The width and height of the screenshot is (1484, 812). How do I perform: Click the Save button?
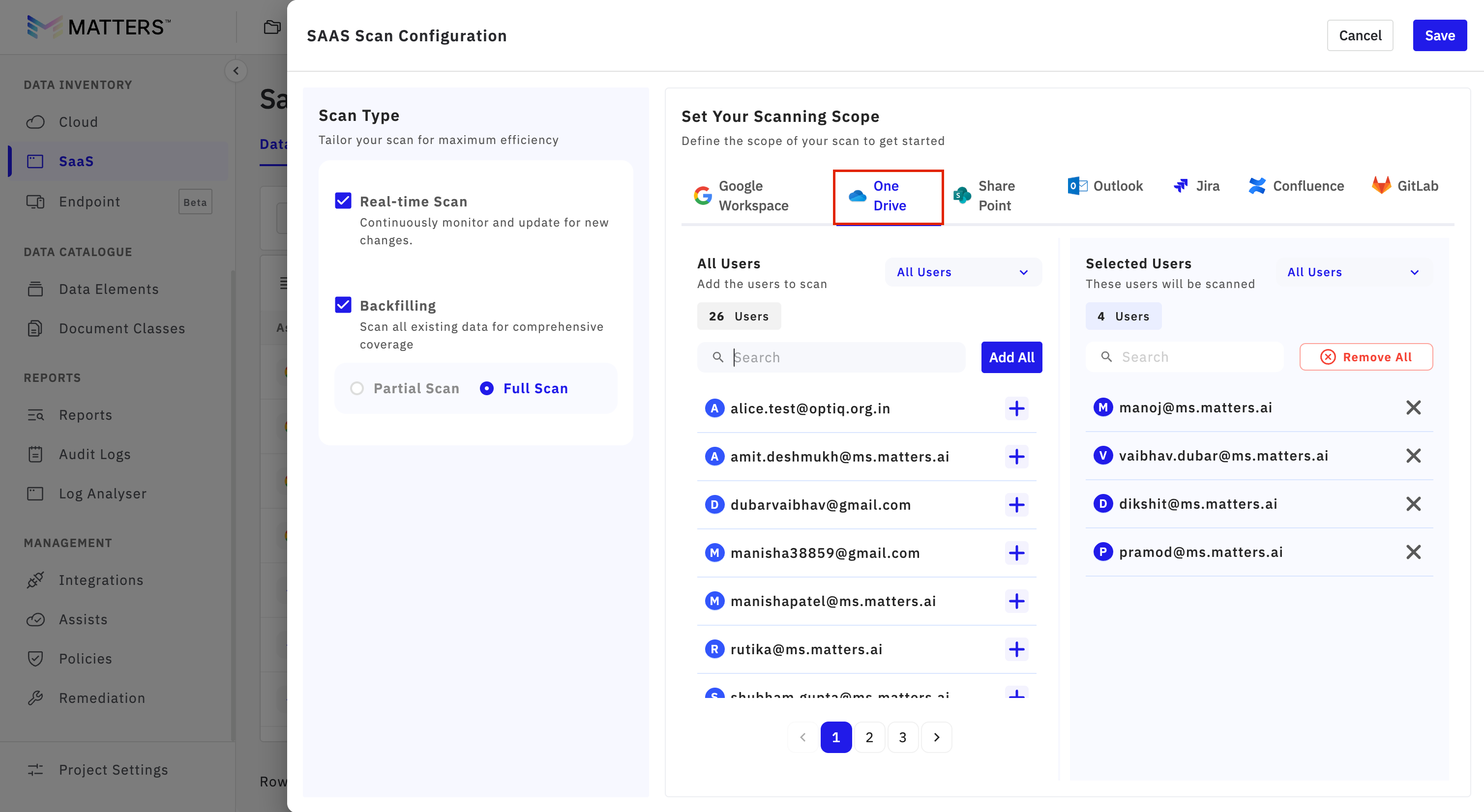tap(1440, 36)
